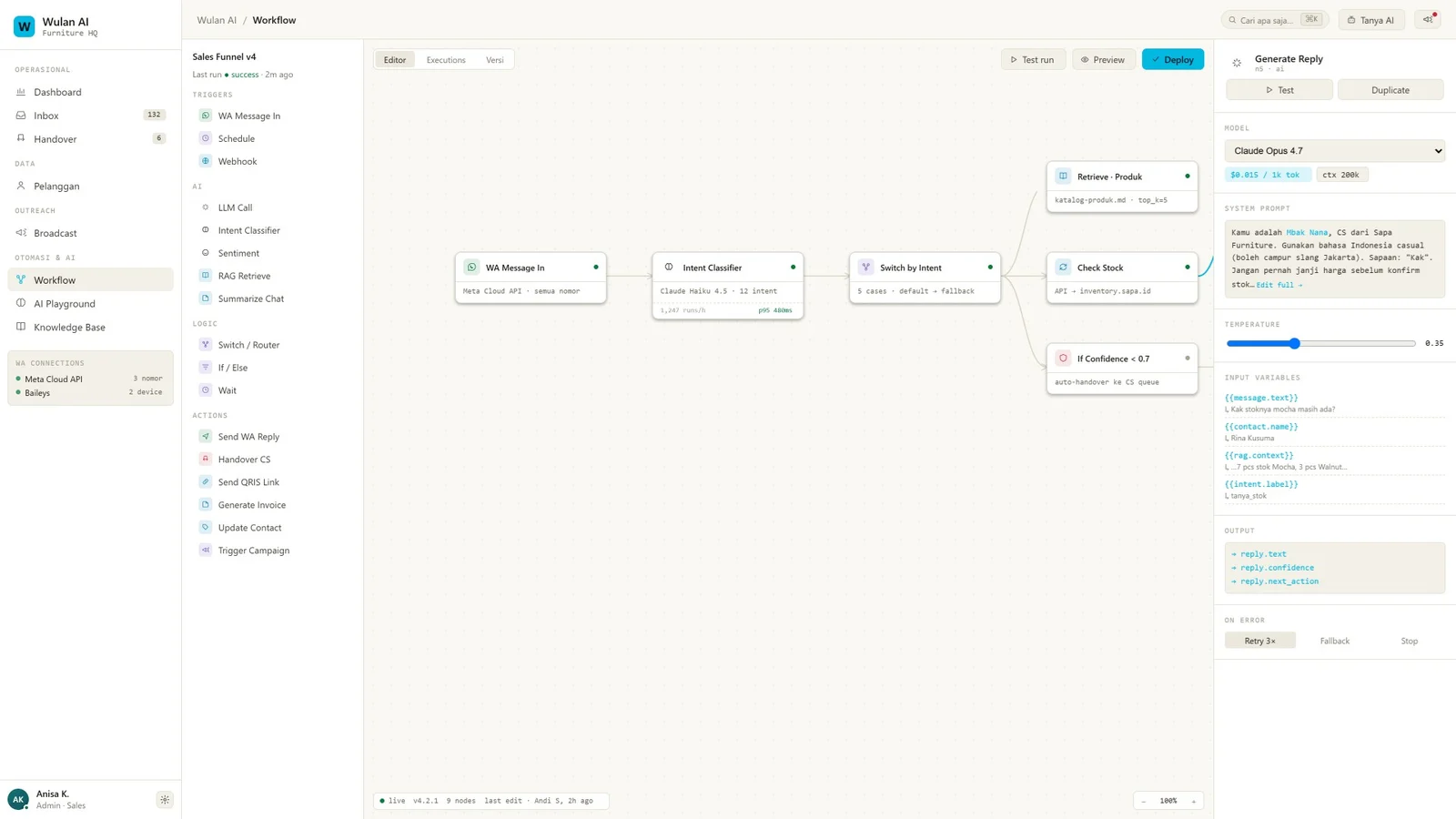The image size is (1456, 819).
Task: Set error handling to Stop
Action: 1409,641
